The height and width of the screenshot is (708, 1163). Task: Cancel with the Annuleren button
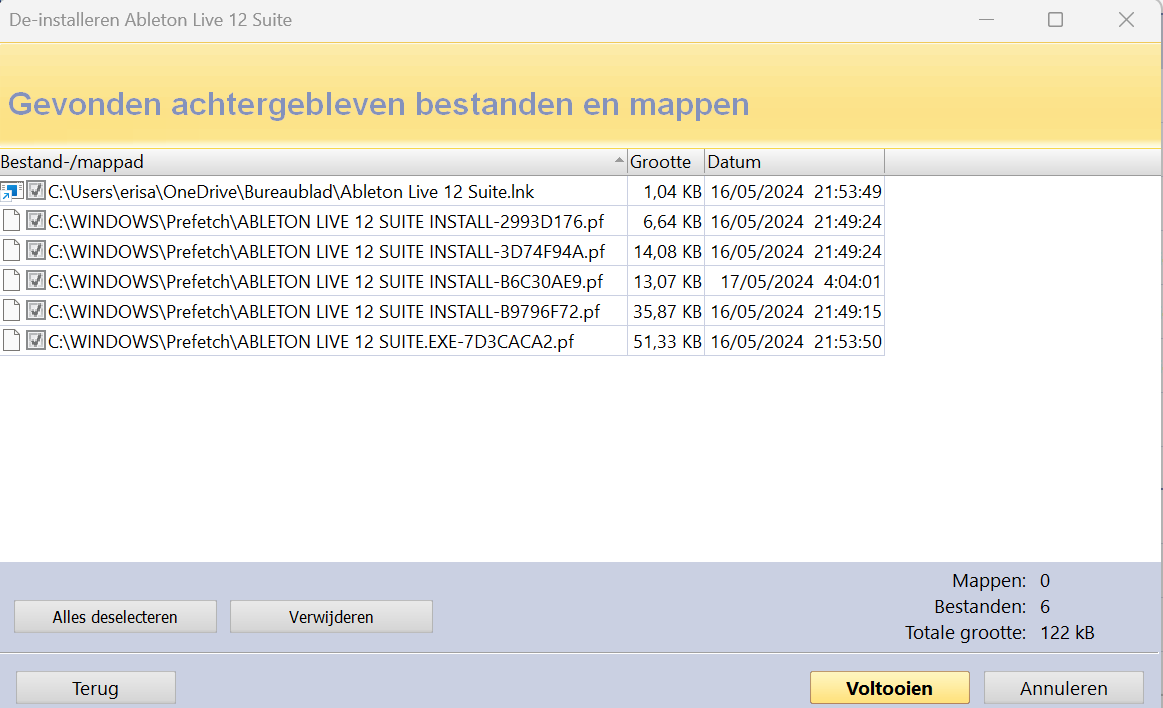click(1064, 688)
